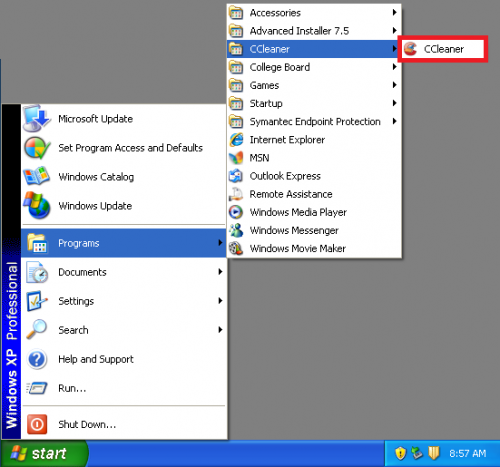The height and width of the screenshot is (467, 500).
Task: Open the Games program group
Action: tap(314, 85)
